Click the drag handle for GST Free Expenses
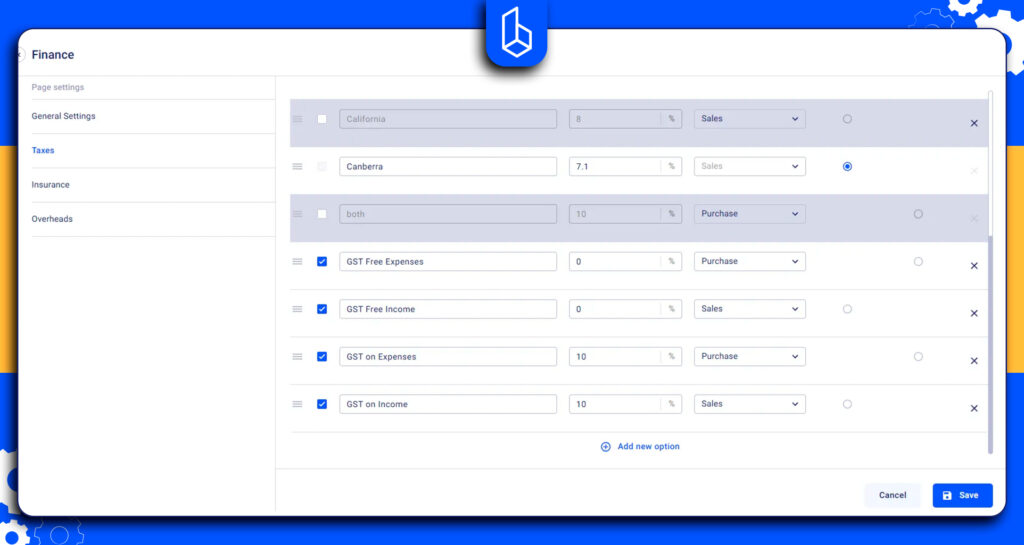Viewport: 1024px width, 545px height. coord(297,262)
